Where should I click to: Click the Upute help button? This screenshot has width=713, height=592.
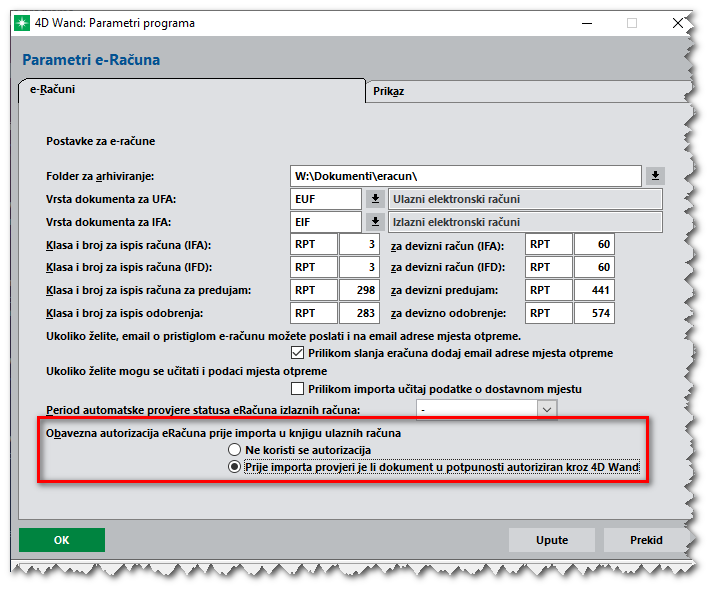(551, 540)
